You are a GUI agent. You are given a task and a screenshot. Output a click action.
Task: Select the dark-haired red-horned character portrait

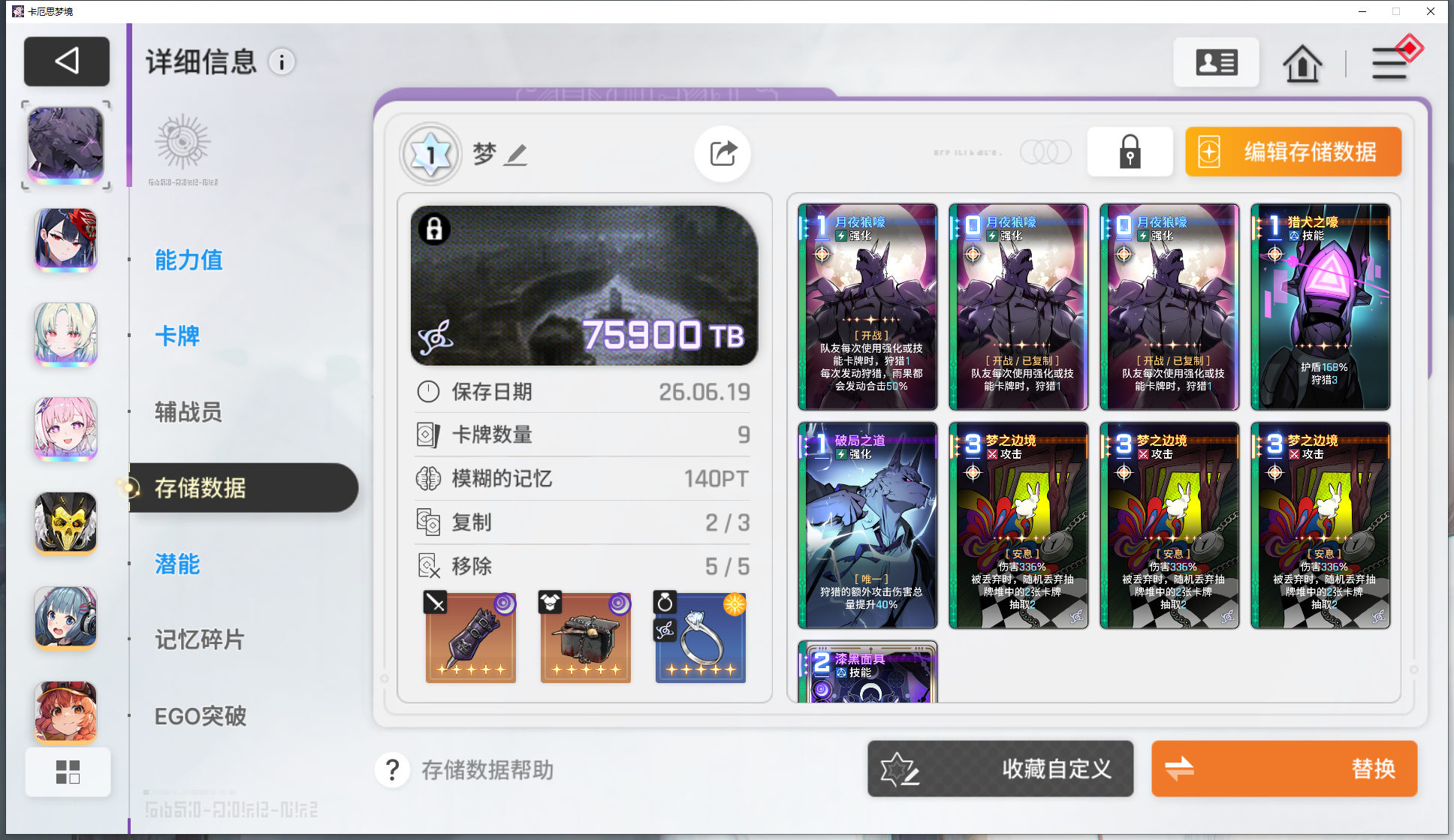pyautogui.click(x=66, y=240)
